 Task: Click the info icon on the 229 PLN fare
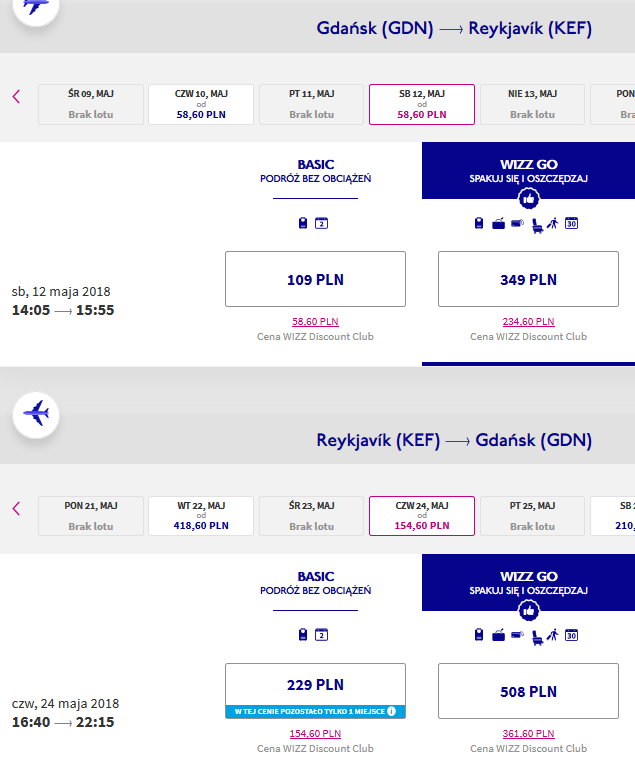pyautogui.click(x=391, y=711)
